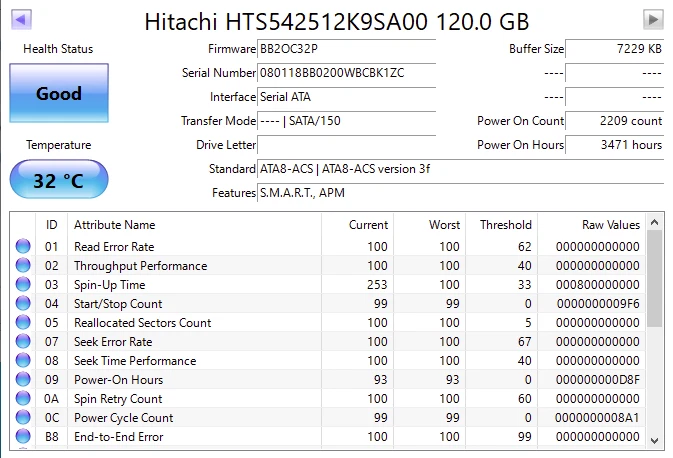Click the Worst column header

coord(429,224)
